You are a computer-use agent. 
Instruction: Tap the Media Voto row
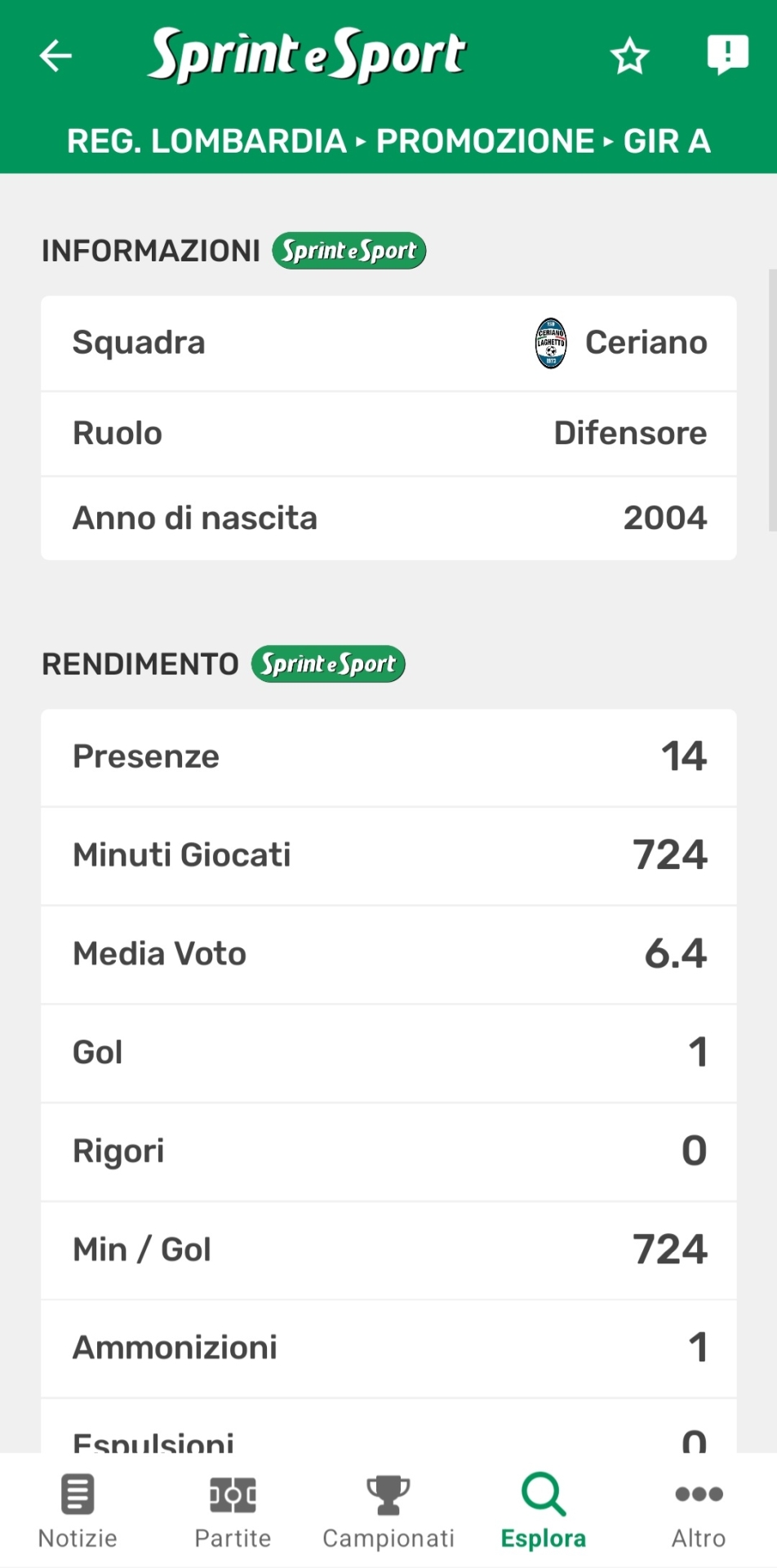[x=388, y=954]
